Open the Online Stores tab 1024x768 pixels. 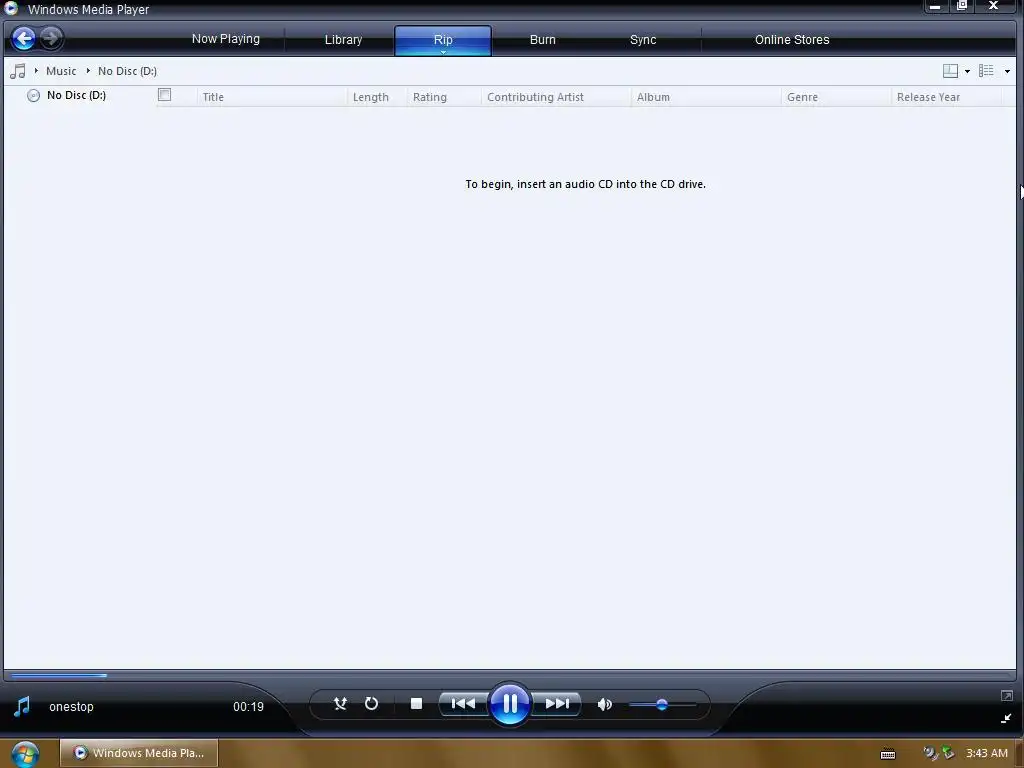pyautogui.click(x=792, y=40)
